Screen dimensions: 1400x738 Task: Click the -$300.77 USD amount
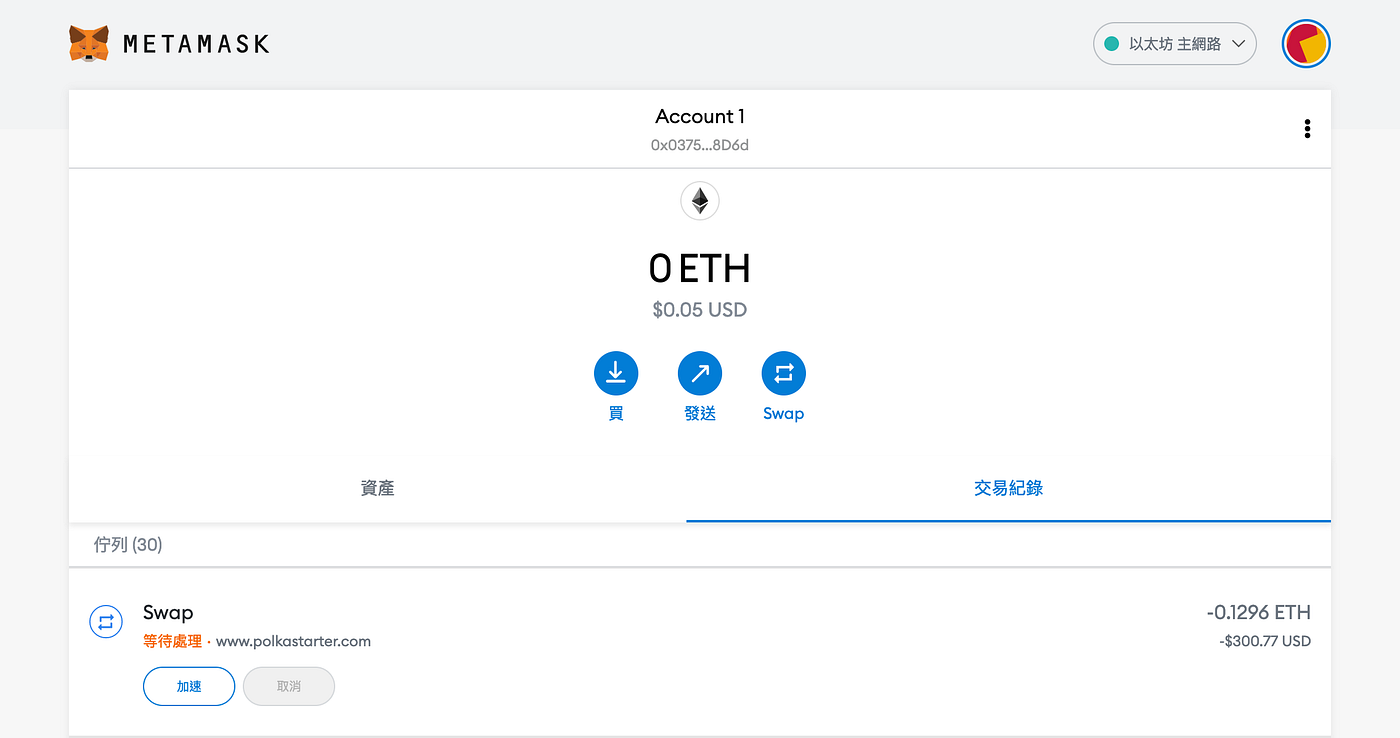tap(1265, 641)
